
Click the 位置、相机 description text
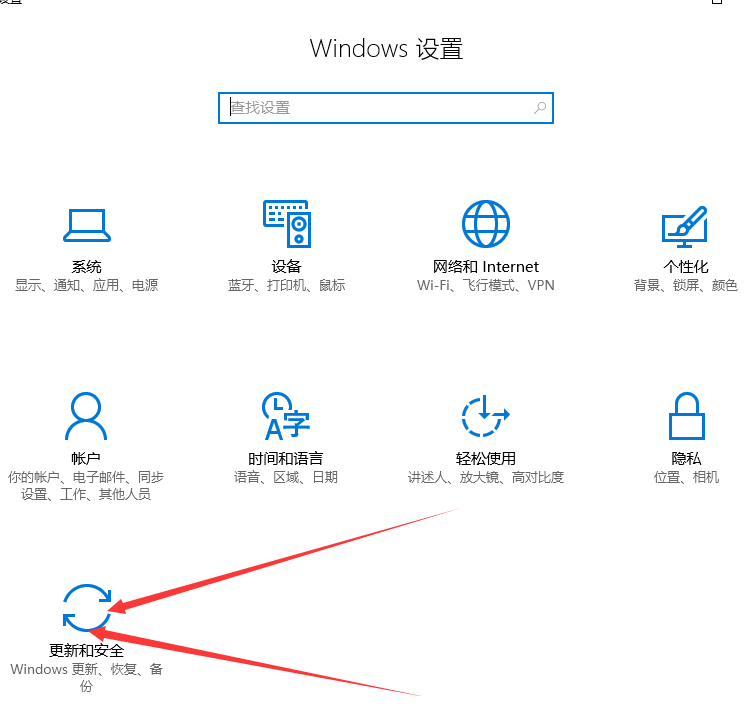(x=686, y=477)
